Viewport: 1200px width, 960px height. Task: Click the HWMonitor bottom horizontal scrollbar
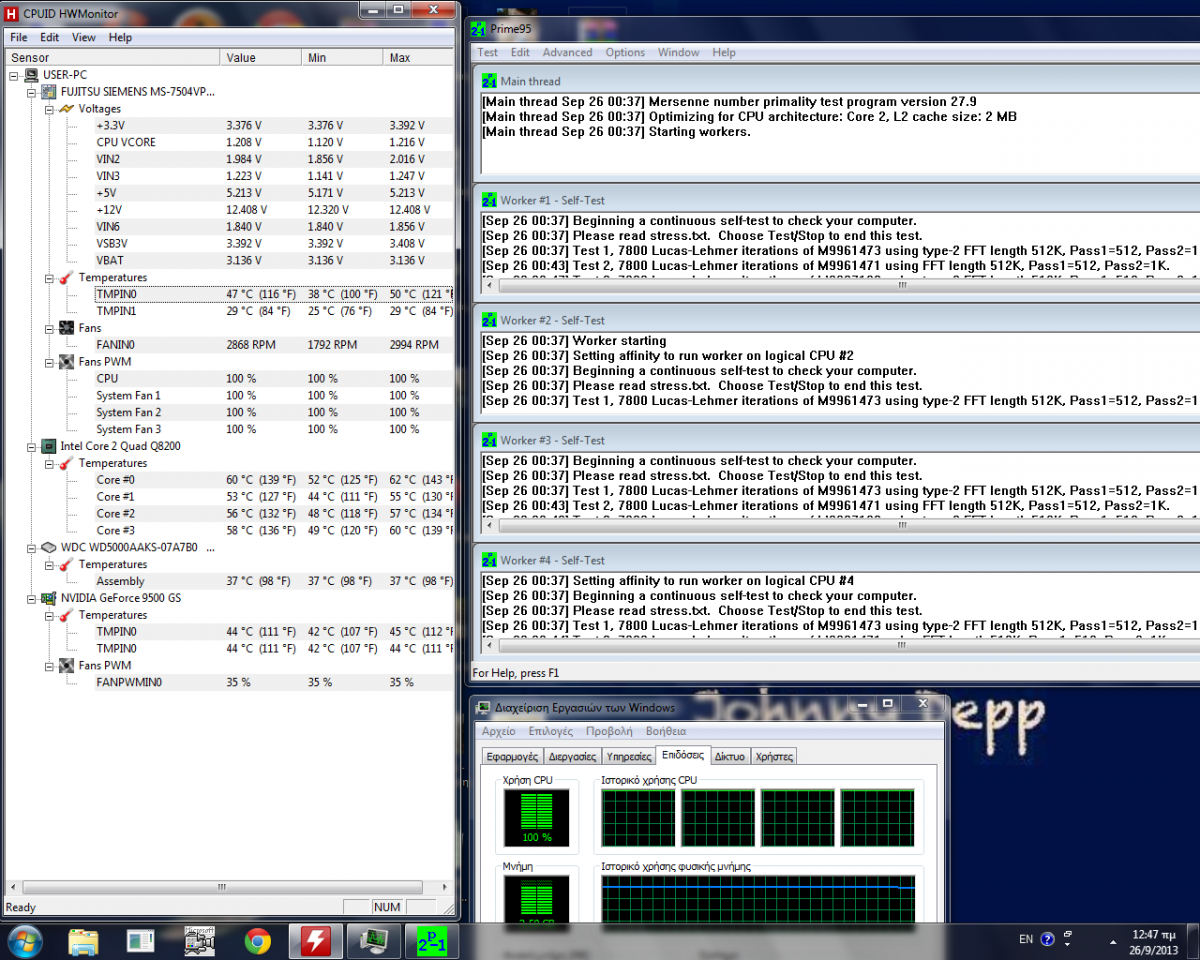(229, 887)
